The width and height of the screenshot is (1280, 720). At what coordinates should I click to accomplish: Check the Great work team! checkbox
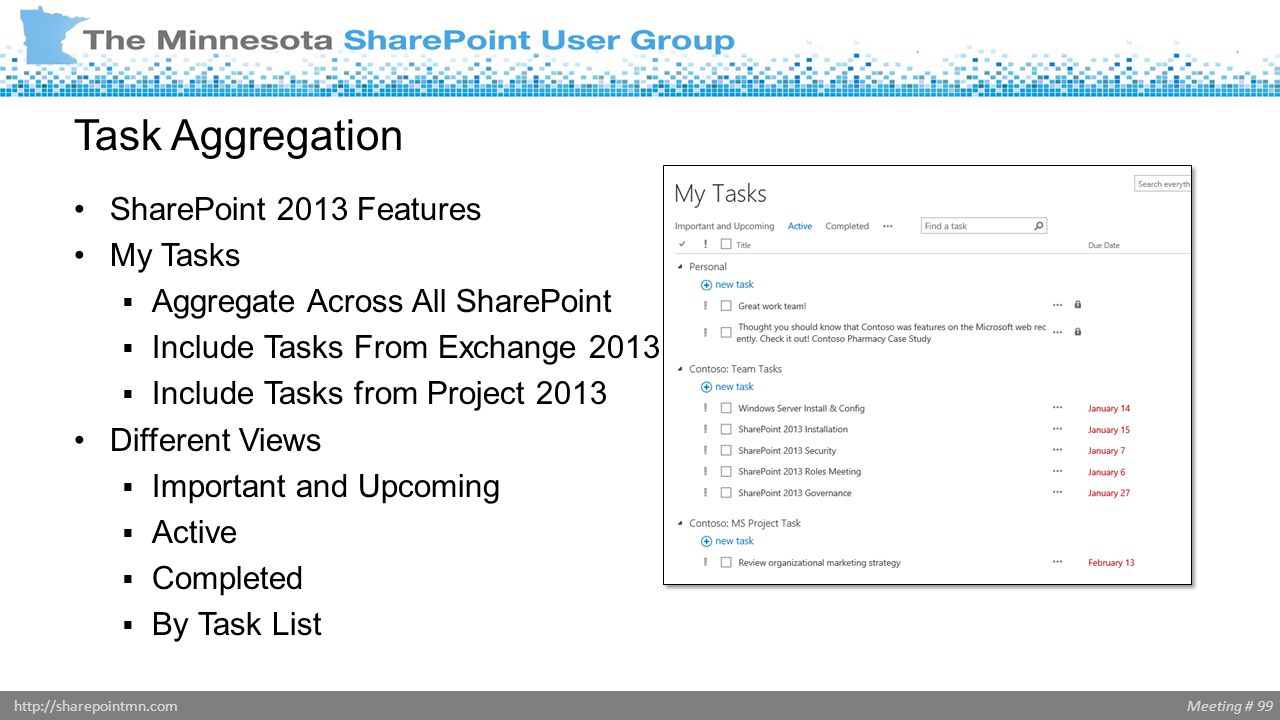(x=726, y=306)
